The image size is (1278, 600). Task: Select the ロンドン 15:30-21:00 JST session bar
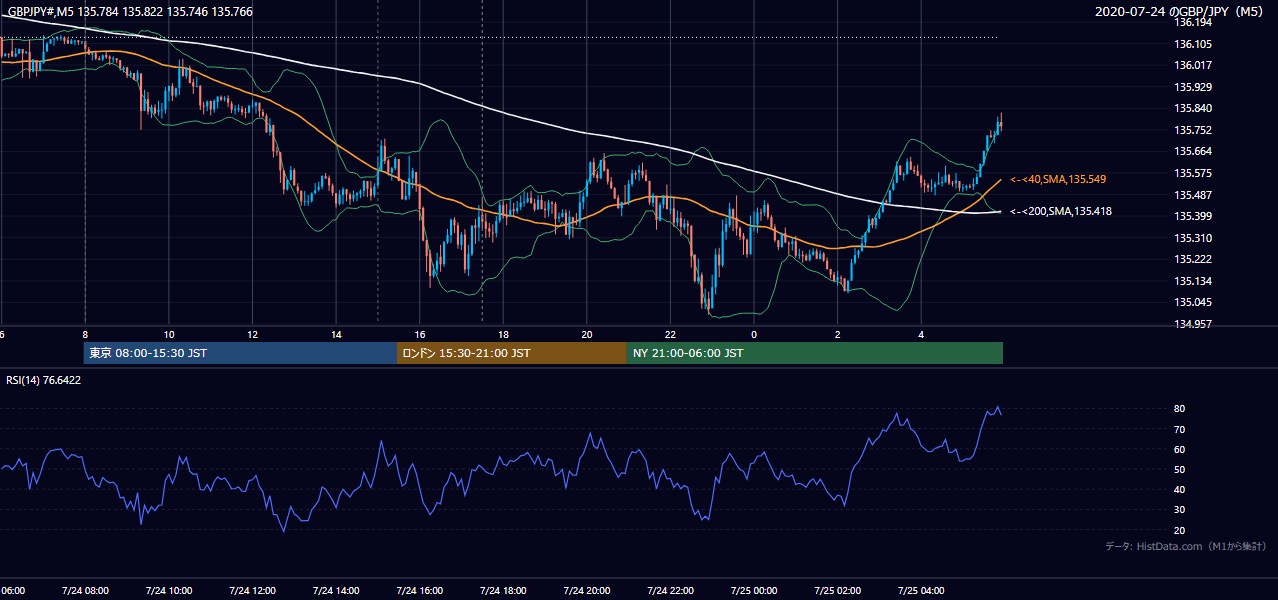click(512, 353)
